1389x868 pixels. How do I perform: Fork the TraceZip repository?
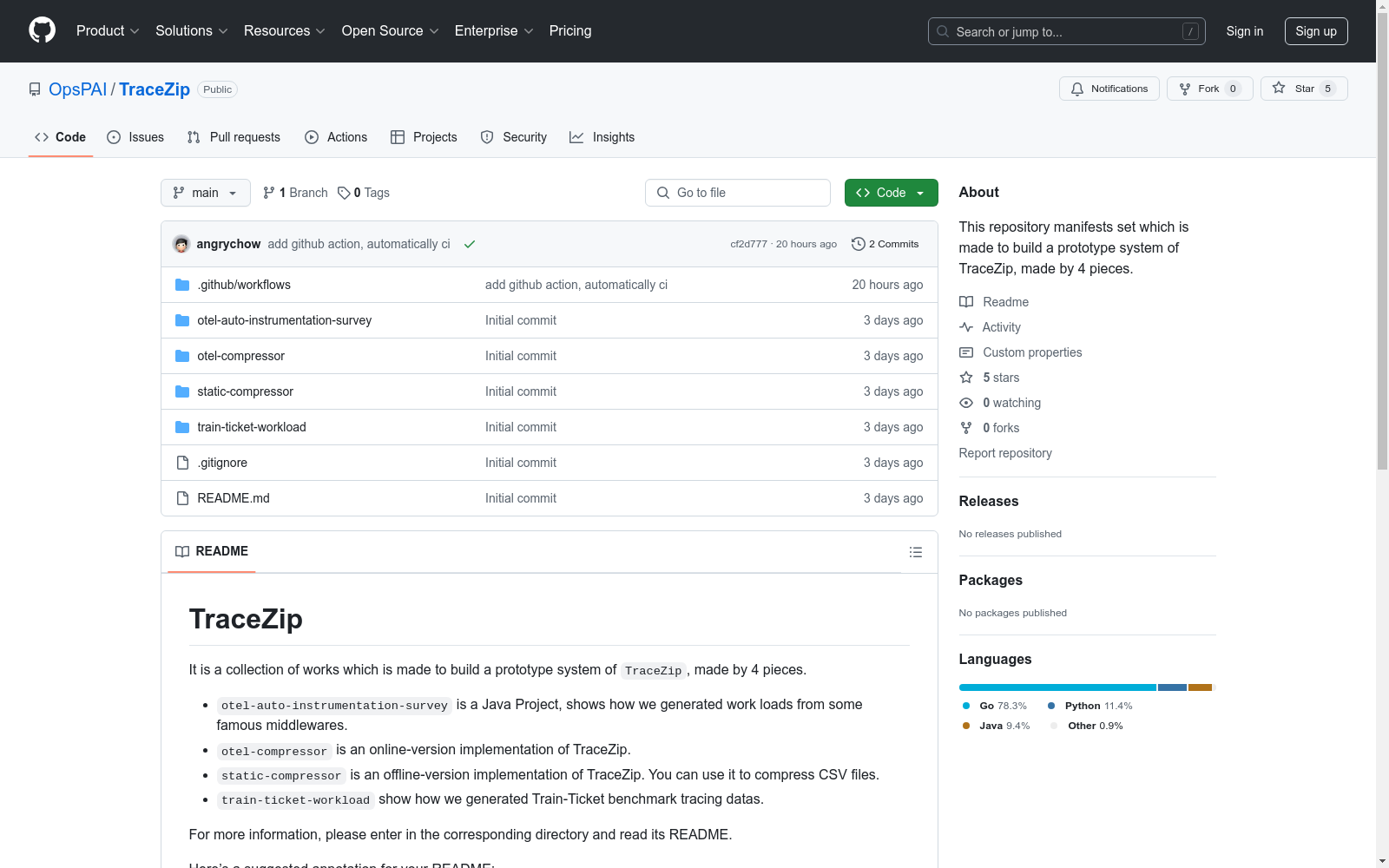1210,89
